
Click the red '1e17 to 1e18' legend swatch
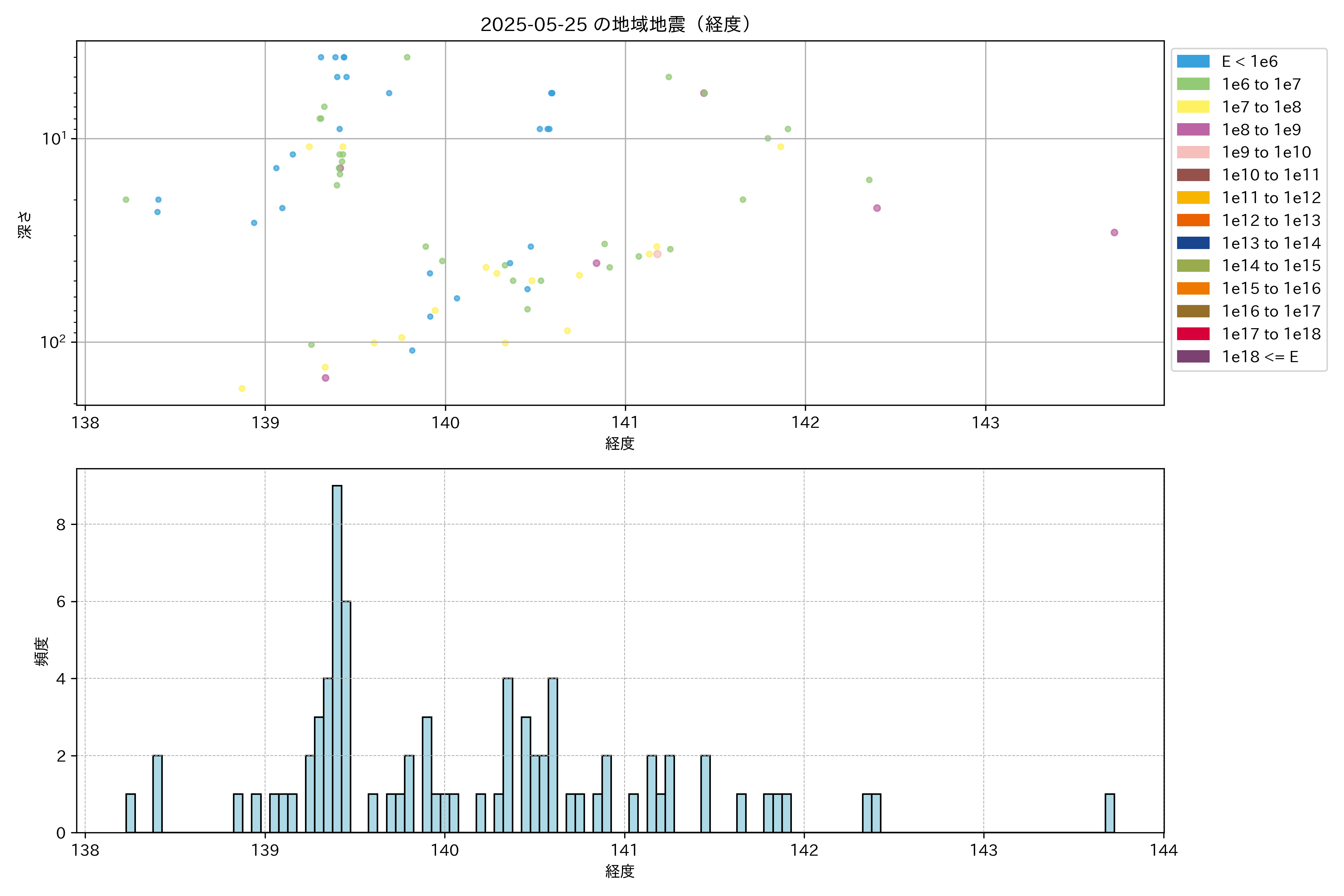(1192, 334)
